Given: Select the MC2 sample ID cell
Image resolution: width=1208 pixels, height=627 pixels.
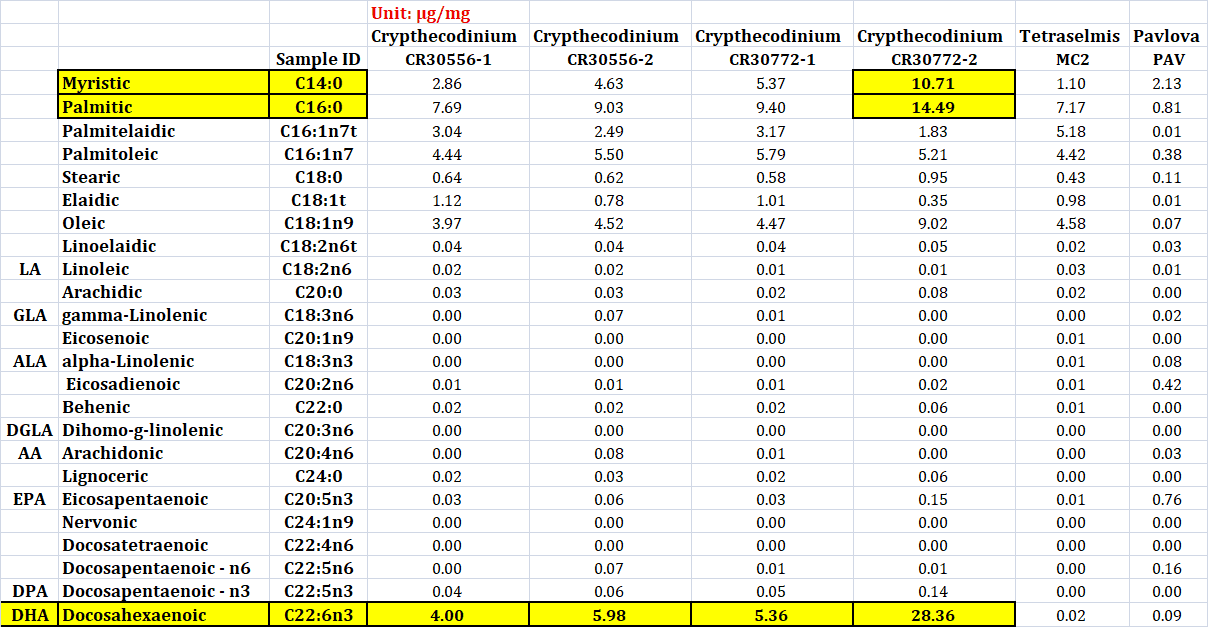Looking at the screenshot, I should pos(1072,60).
